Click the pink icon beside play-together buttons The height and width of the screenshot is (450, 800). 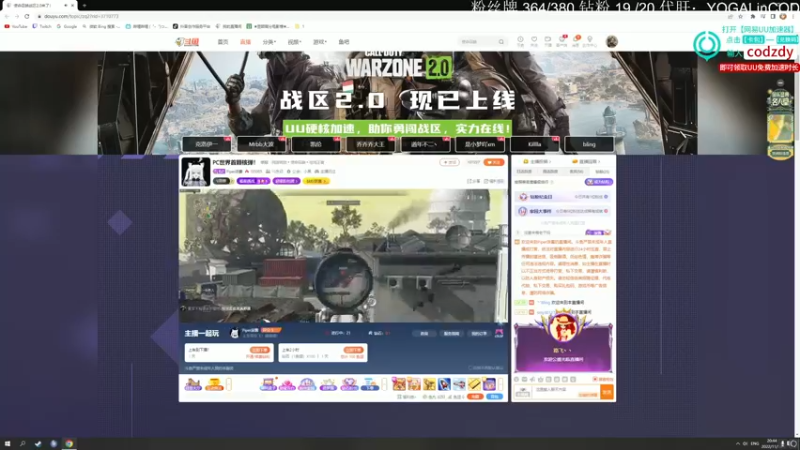(x=499, y=333)
